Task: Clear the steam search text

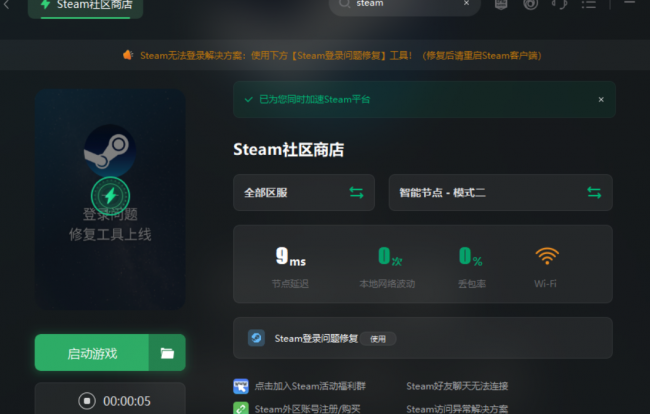Action: pos(466,3)
